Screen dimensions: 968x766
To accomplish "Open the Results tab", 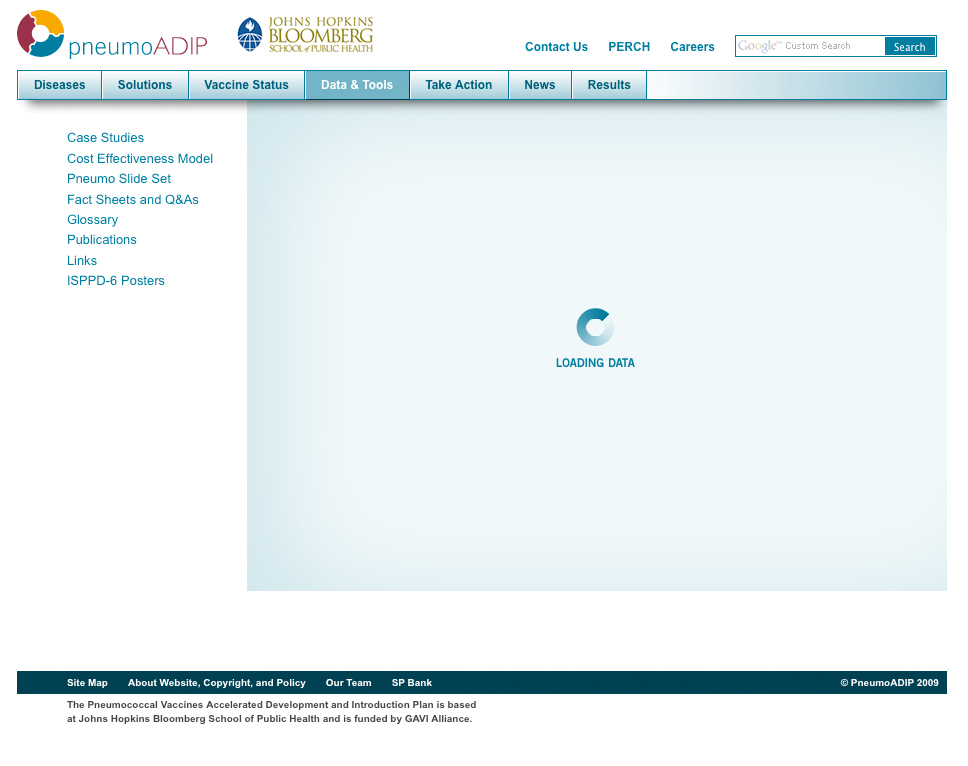I will (x=609, y=85).
